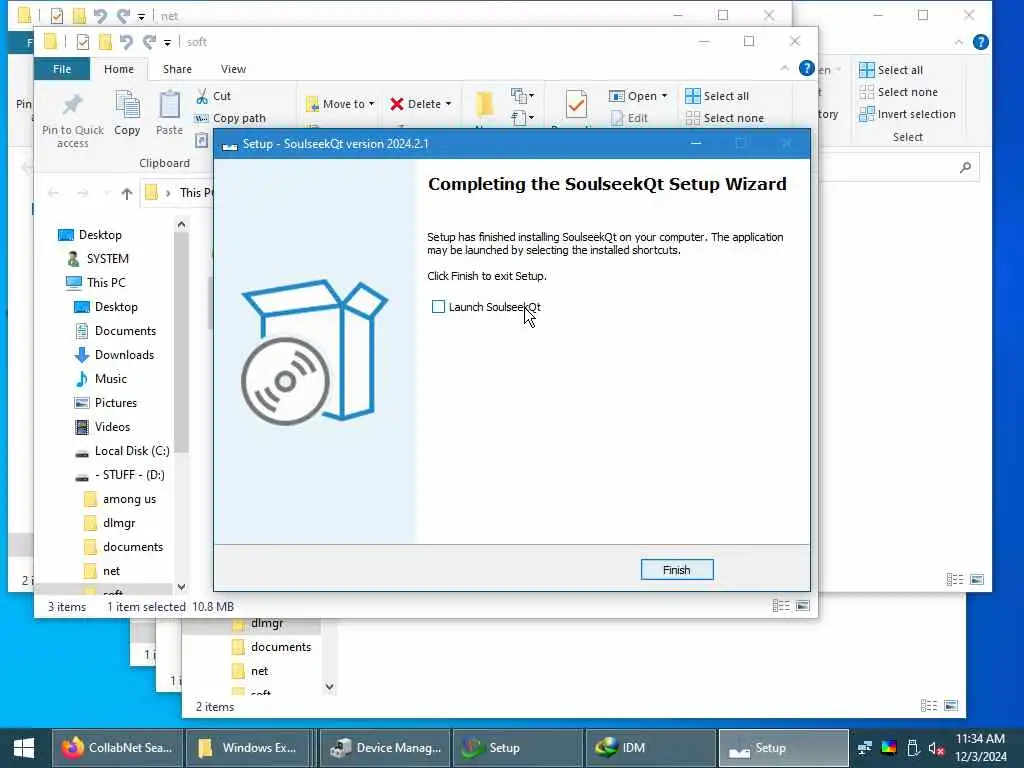1024x768 pixels.
Task: Switch soft window to details view icon
Action: [780, 606]
